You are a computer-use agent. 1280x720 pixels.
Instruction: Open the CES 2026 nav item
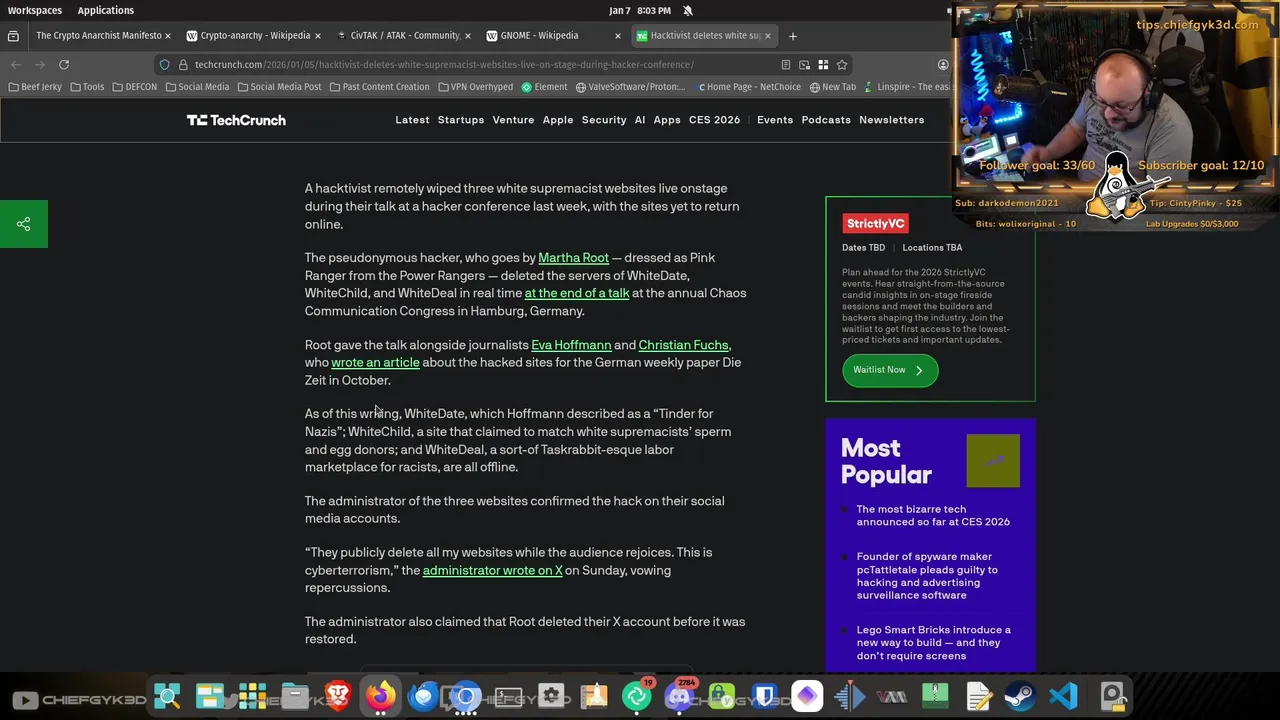(714, 120)
